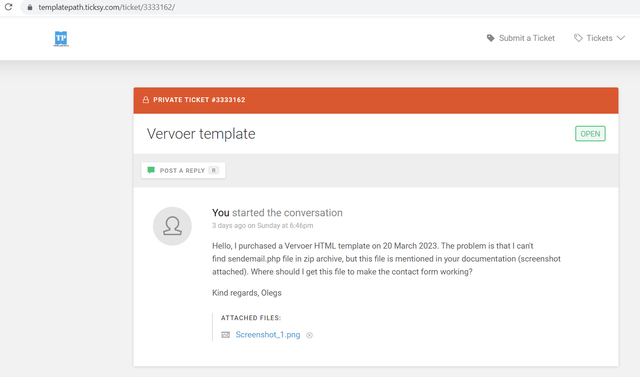
Task: Remove attachment with the circled x icon
Action: click(309, 335)
